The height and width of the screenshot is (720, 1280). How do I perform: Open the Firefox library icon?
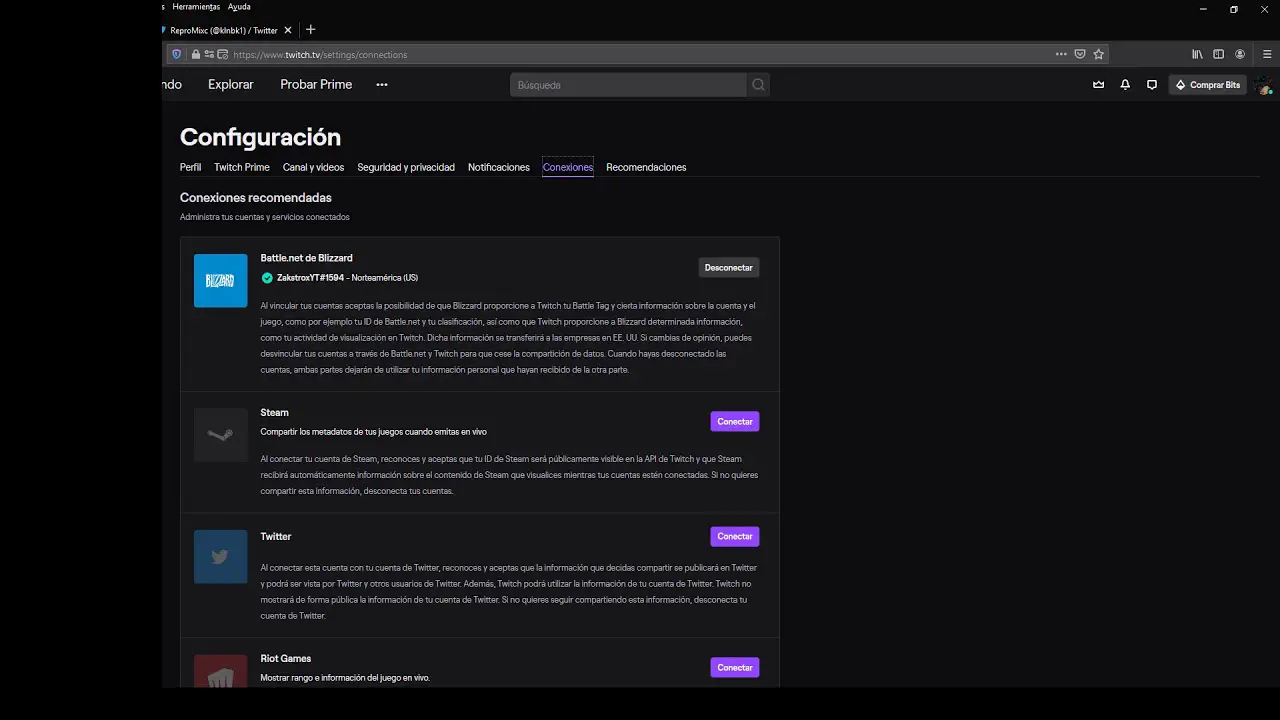click(x=1197, y=54)
